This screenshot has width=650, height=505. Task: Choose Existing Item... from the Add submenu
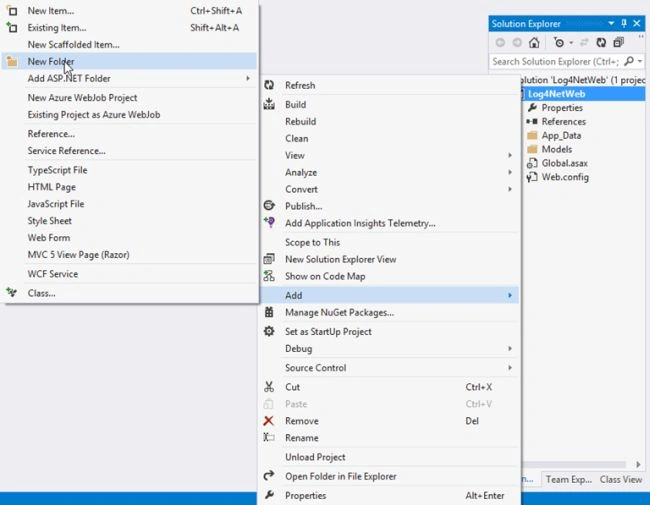tap(131, 28)
